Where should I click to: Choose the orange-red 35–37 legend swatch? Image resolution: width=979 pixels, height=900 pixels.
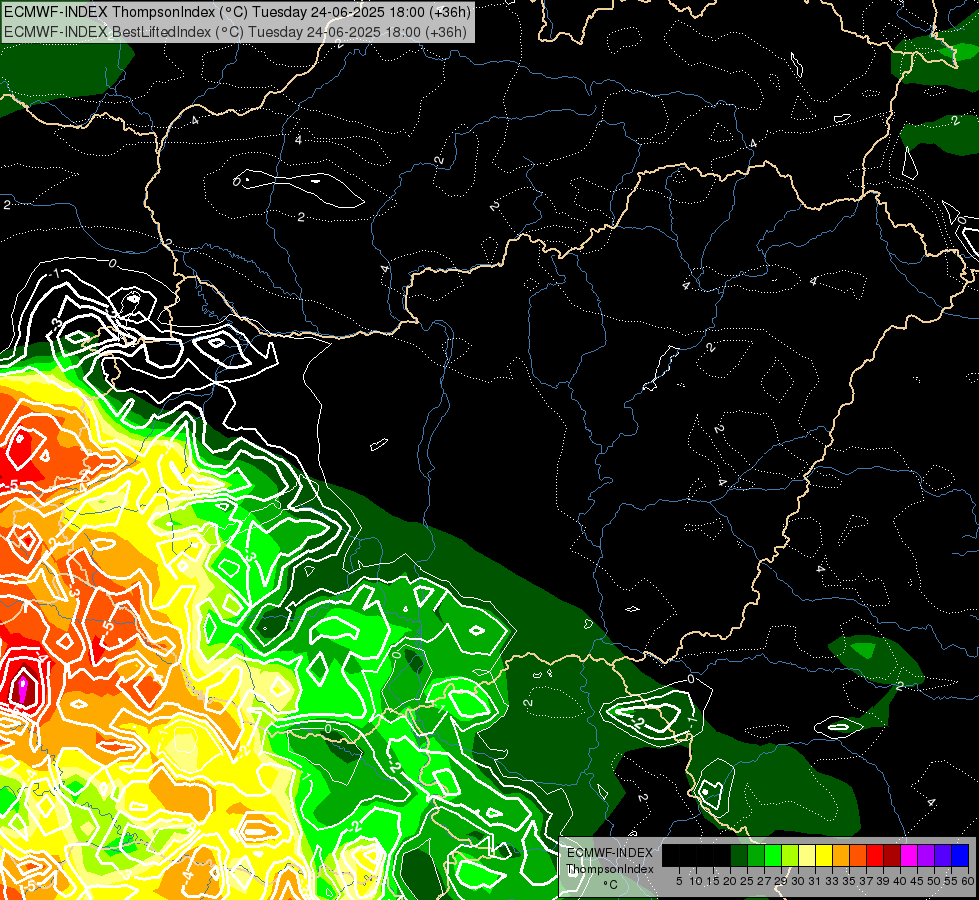click(858, 855)
